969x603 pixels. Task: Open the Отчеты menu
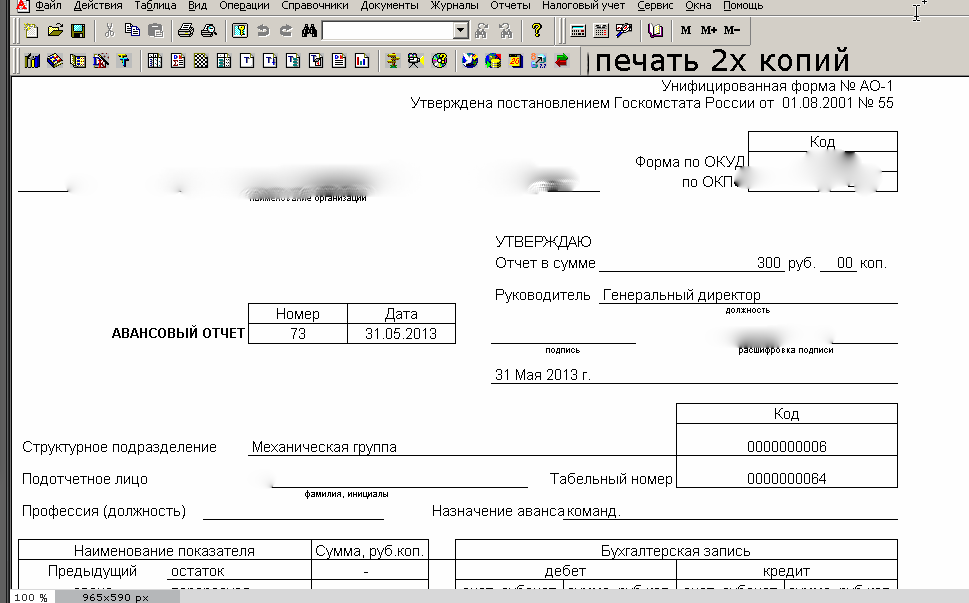pos(510,6)
